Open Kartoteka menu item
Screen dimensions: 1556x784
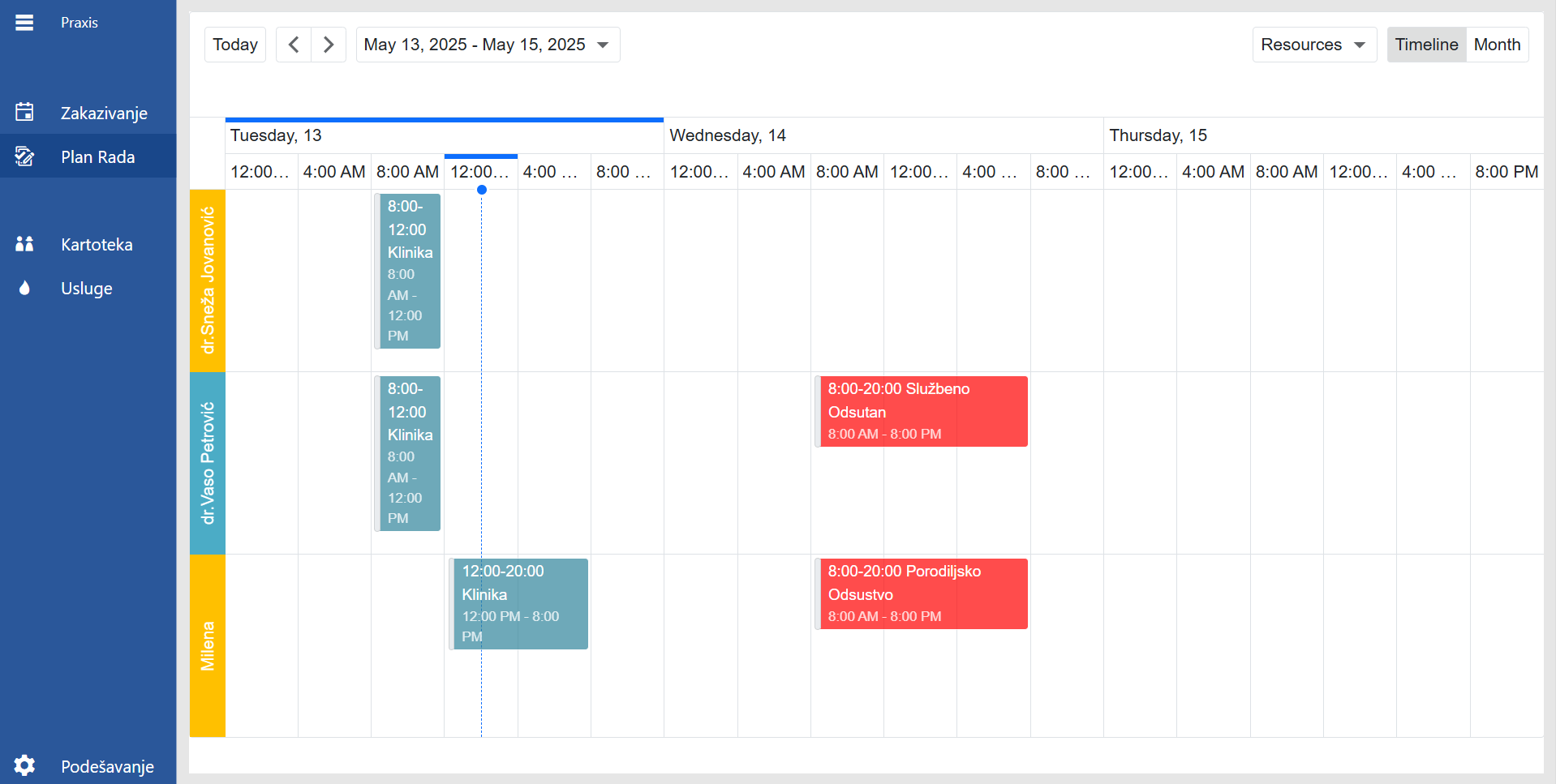pos(97,244)
